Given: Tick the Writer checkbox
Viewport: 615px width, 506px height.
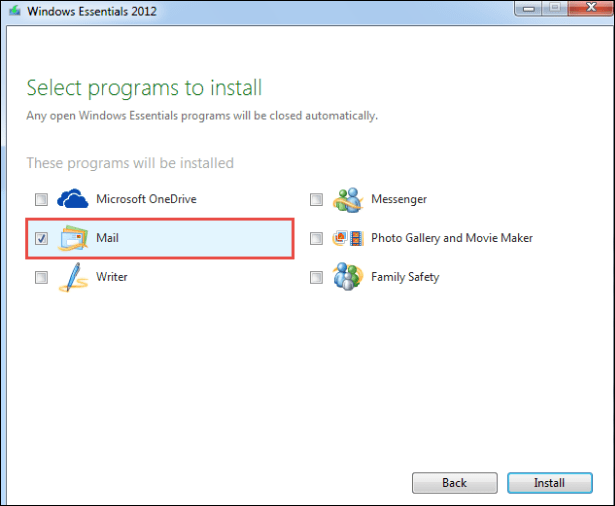Looking at the screenshot, I should tap(41, 277).
